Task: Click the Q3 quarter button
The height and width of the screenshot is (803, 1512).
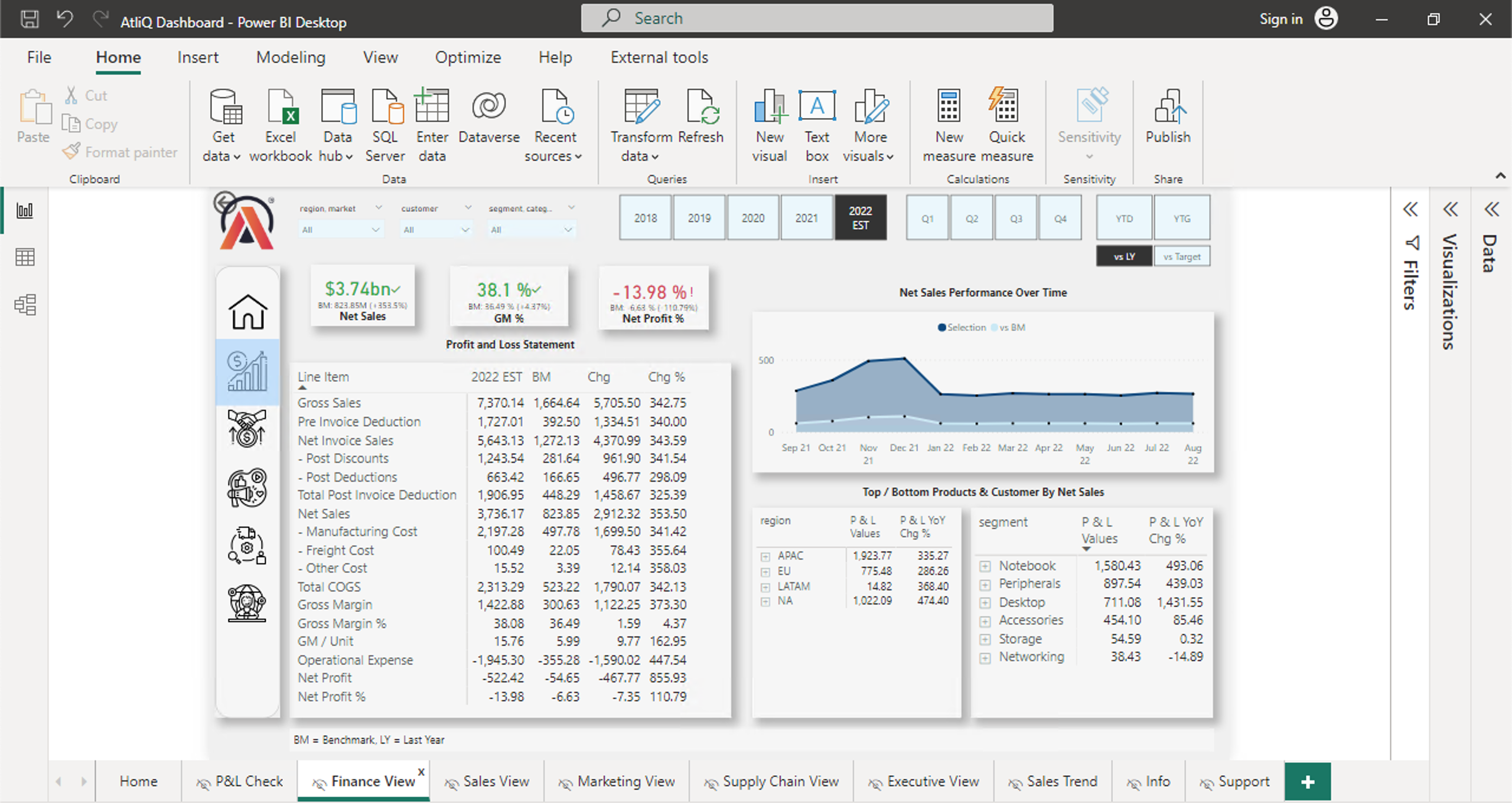Action: click(x=1016, y=218)
